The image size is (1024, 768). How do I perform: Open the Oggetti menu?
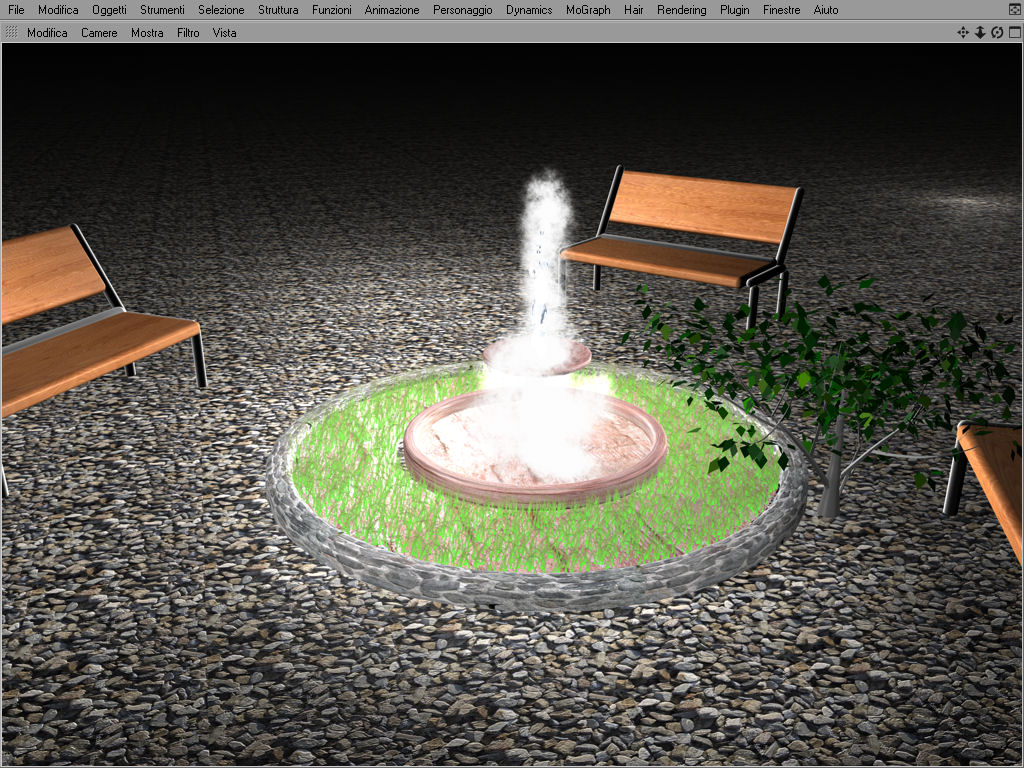[109, 10]
